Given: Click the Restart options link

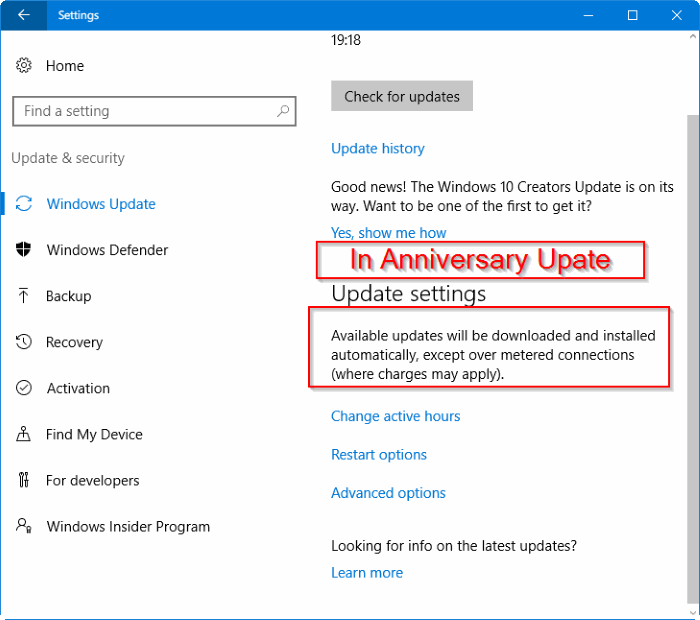Looking at the screenshot, I should coord(379,454).
